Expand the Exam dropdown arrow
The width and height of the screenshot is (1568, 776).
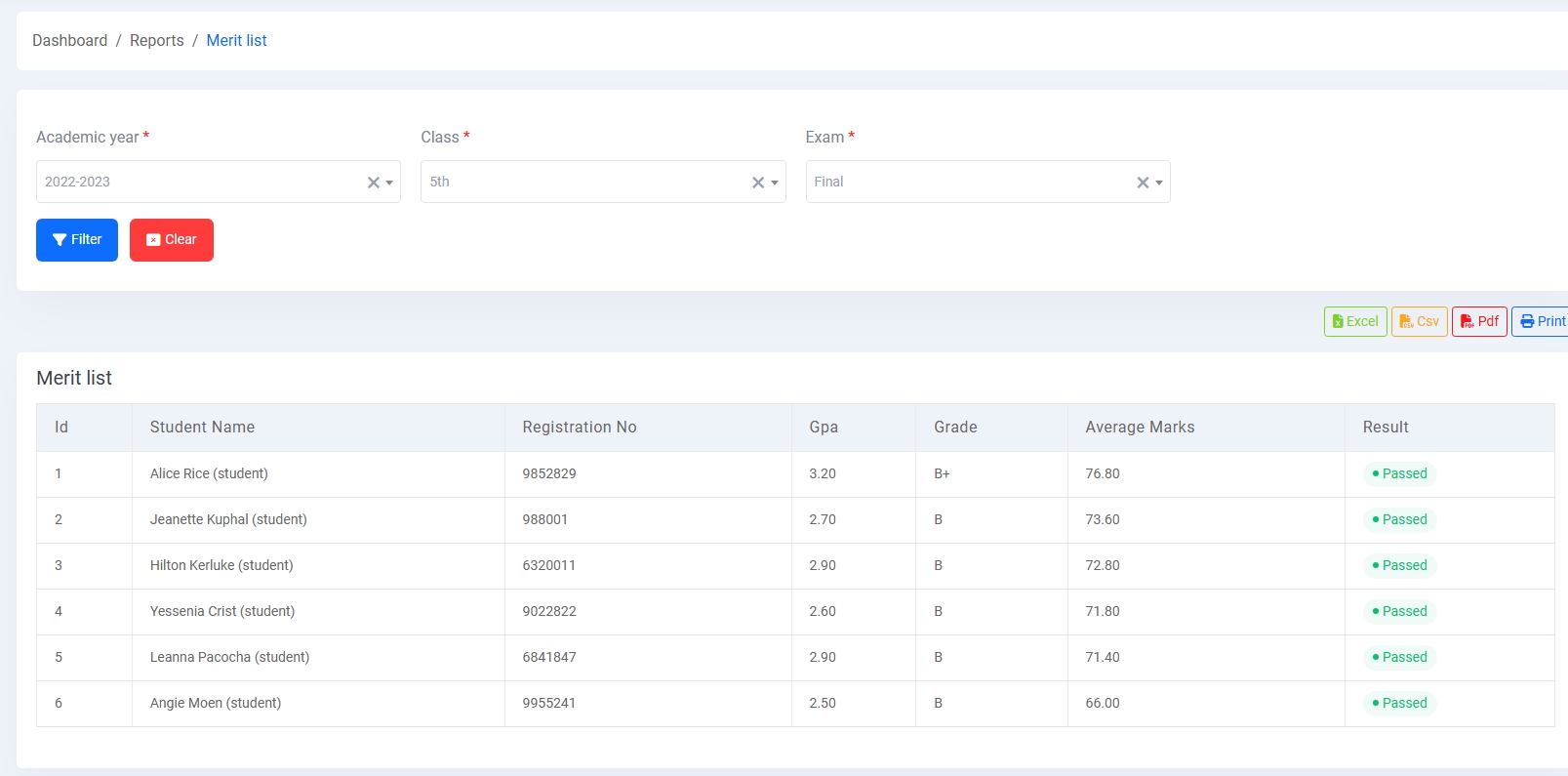point(1159,183)
